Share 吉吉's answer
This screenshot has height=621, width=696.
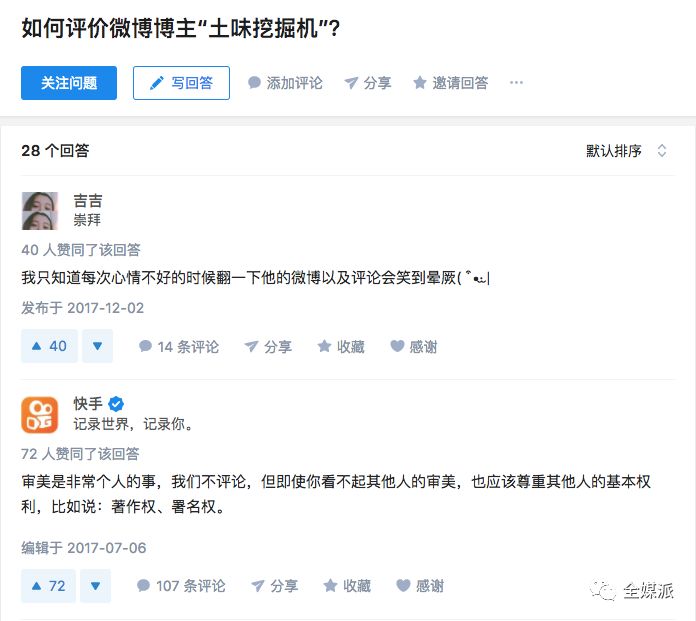pos(268,347)
